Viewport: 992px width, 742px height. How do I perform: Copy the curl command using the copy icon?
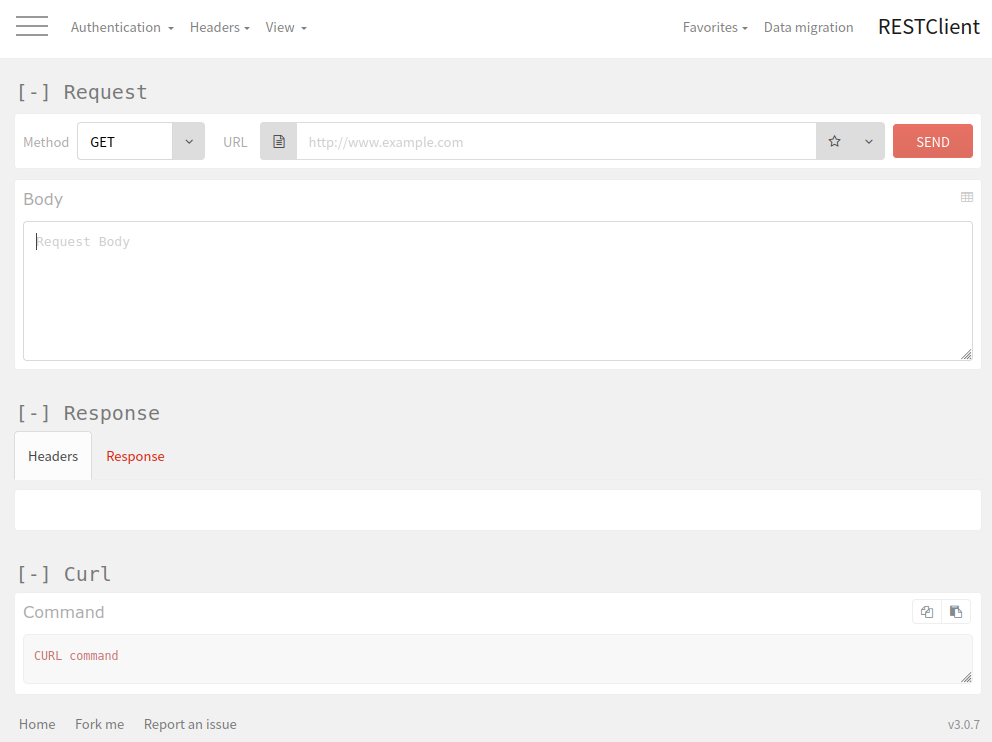(x=926, y=611)
